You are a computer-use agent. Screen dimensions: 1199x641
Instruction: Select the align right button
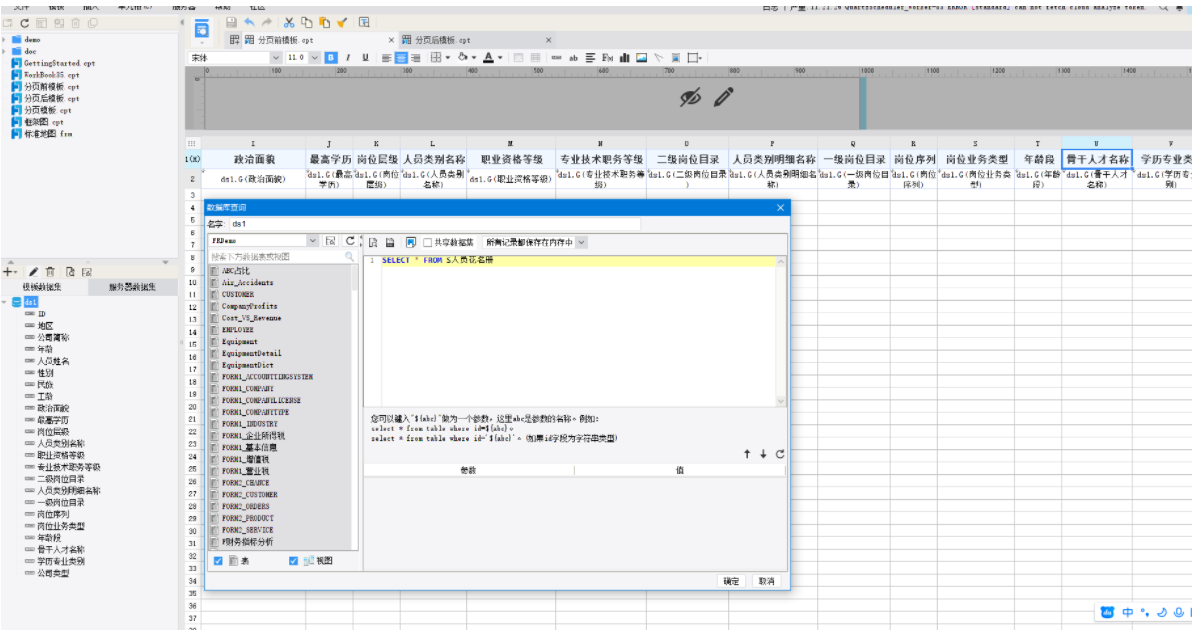tap(415, 57)
